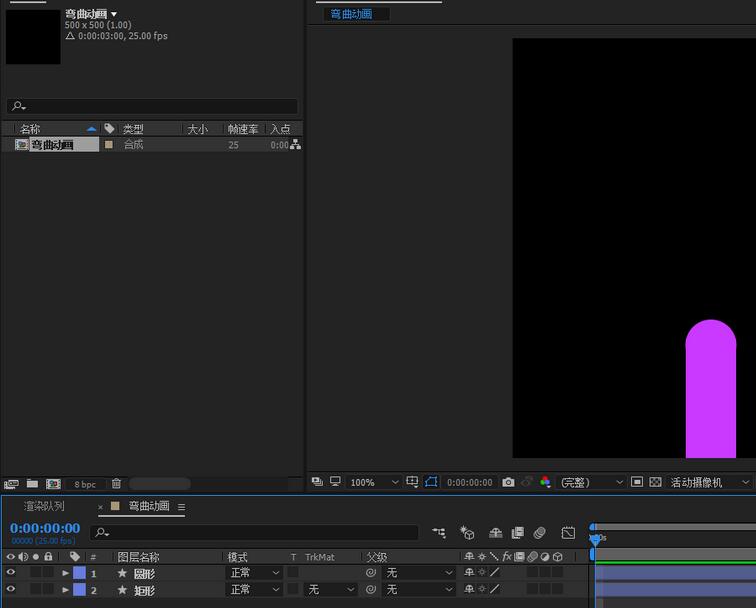Enable the frame blending icon

(518, 532)
